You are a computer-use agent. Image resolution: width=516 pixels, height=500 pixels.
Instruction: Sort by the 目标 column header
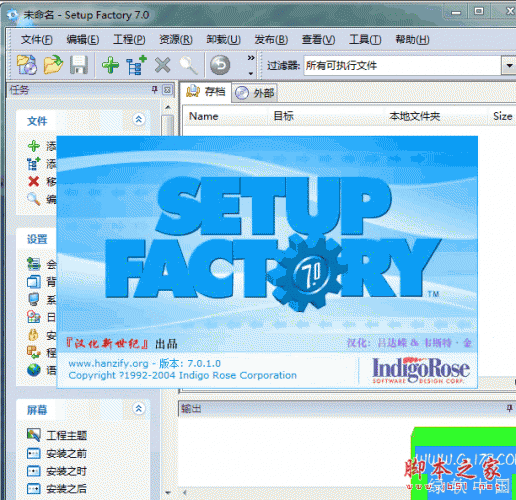tap(327, 116)
